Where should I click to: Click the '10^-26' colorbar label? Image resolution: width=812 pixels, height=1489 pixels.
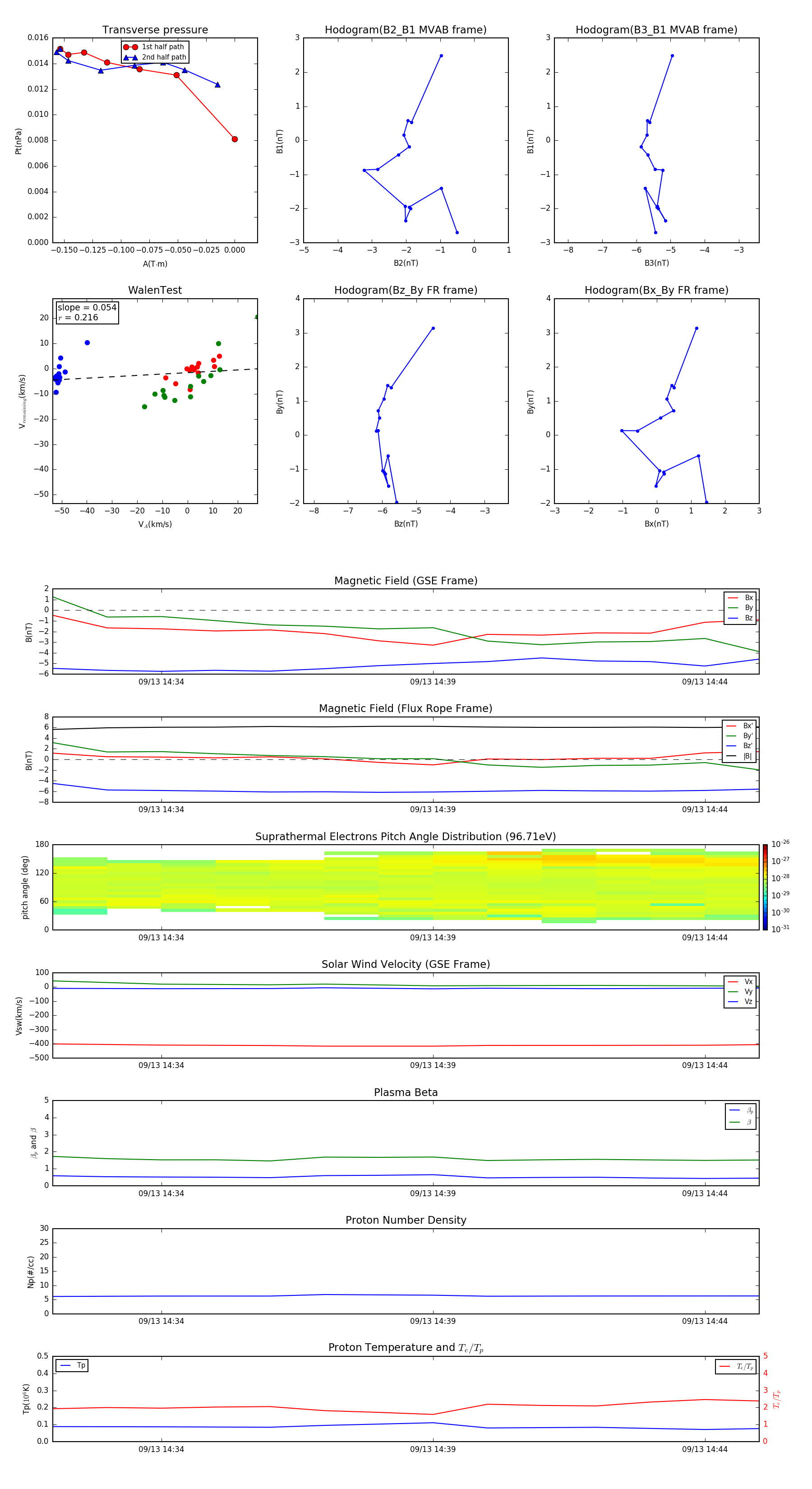pos(780,844)
